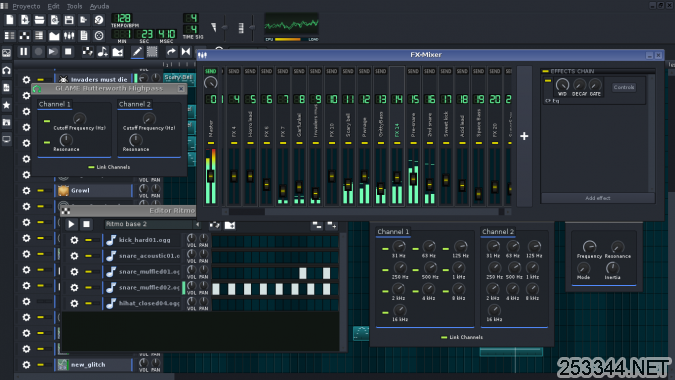Show the Beat+Bassline Editor toolbar icon
The image size is (675, 380).
[25, 36]
